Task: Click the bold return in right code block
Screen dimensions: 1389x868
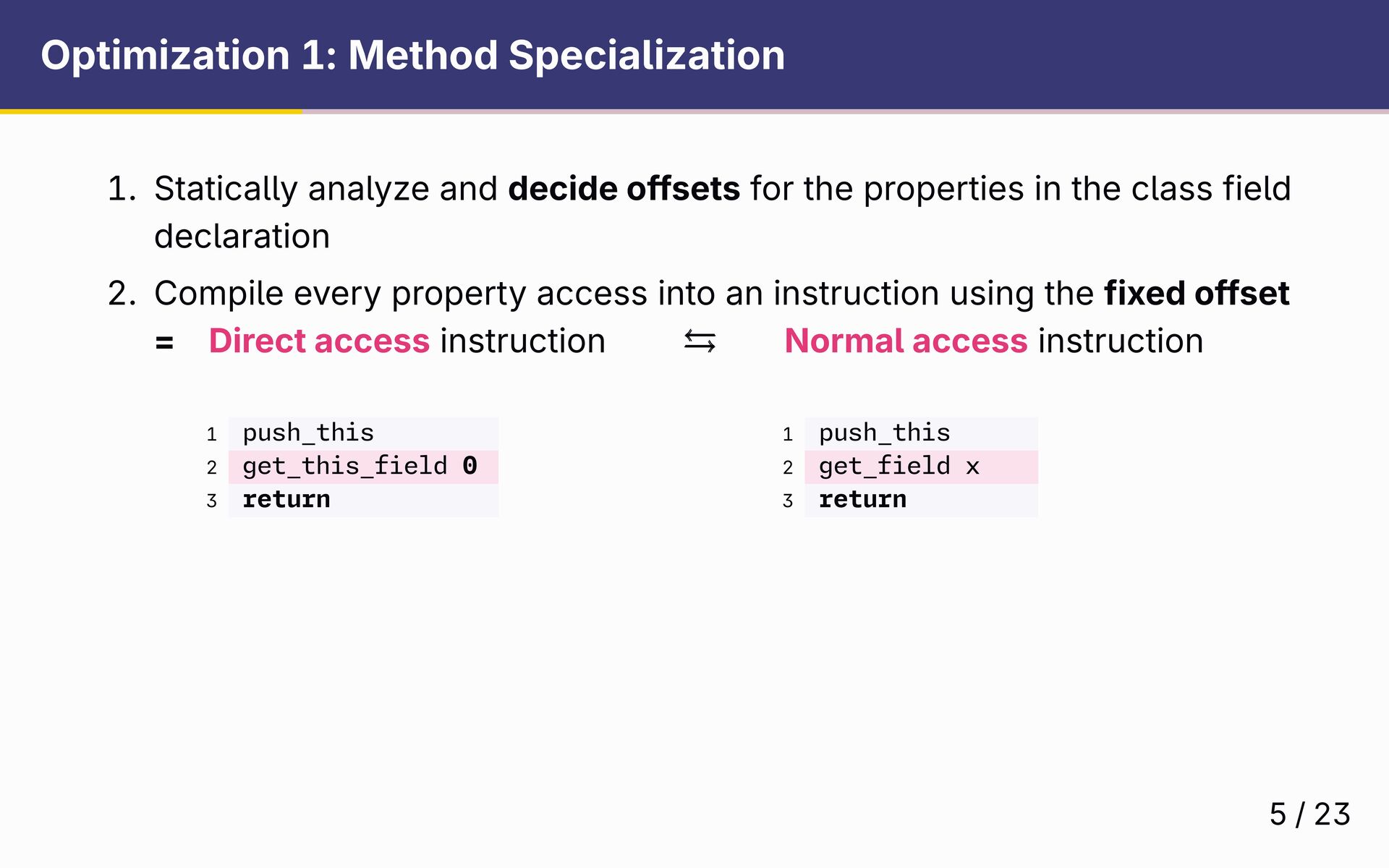Action: (x=862, y=500)
